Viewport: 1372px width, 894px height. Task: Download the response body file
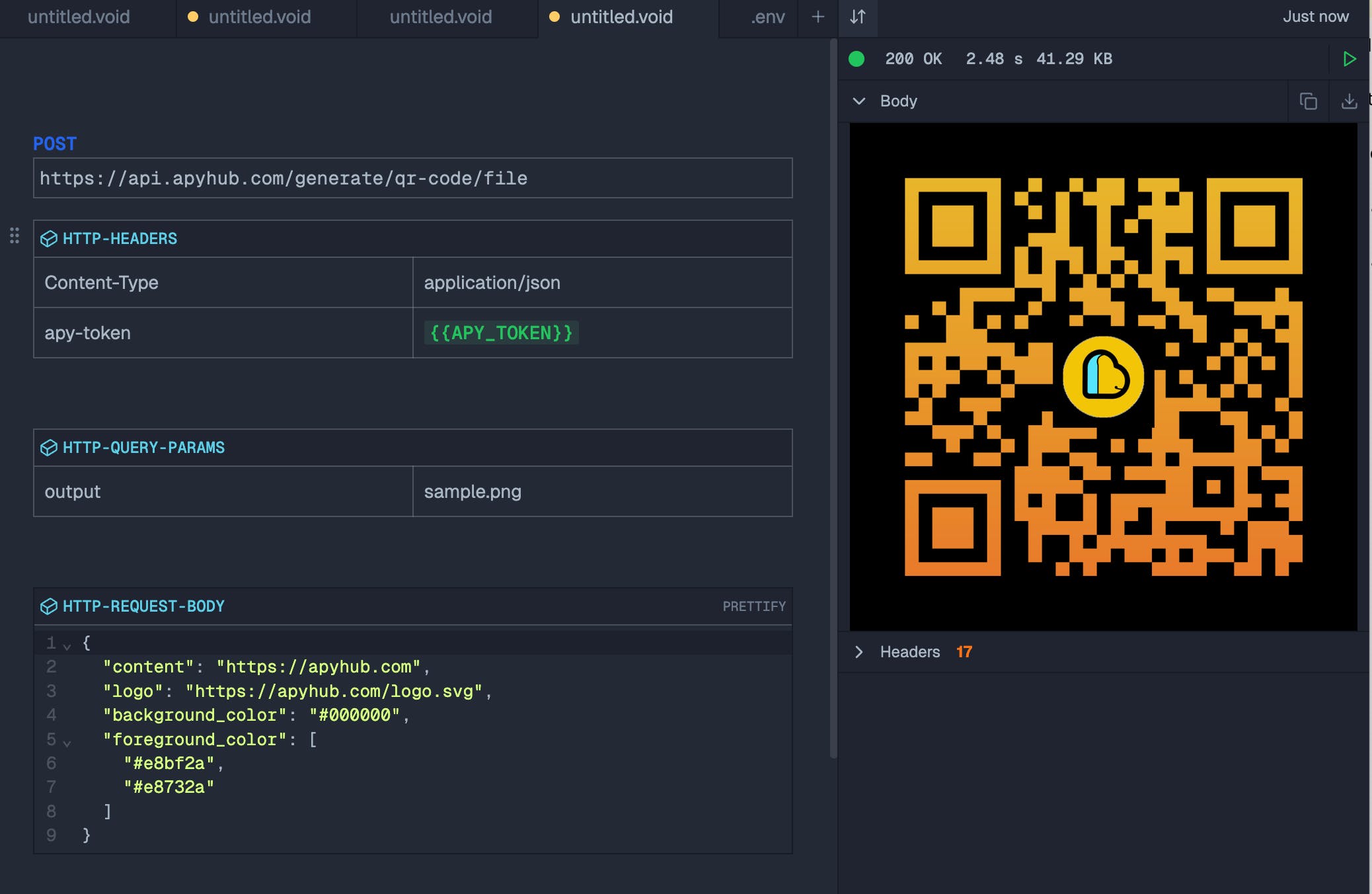(x=1349, y=101)
